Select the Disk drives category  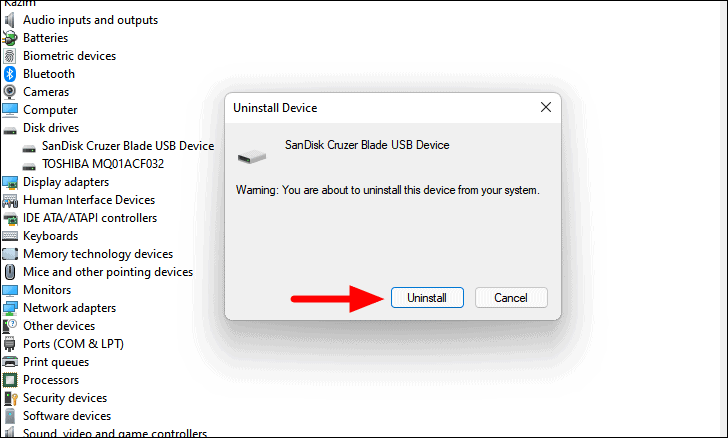click(51, 128)
